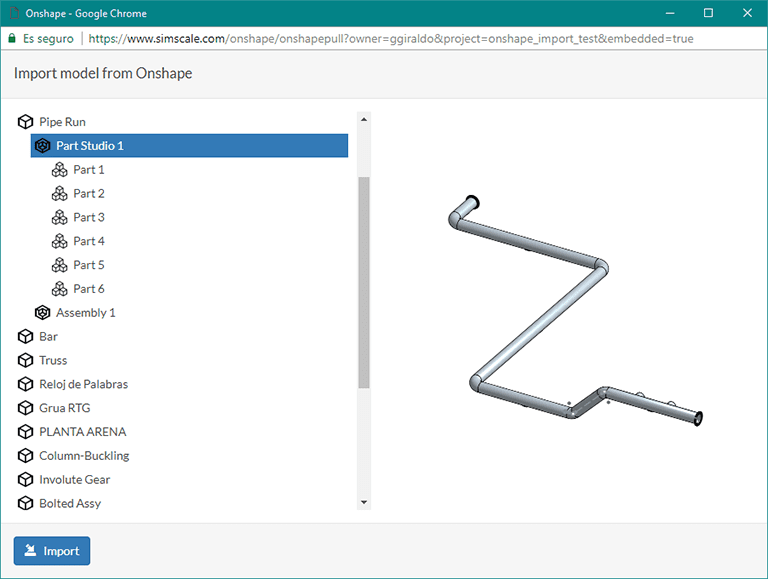Select Part 4 in the tree
This screenshot has height=579, width=768.
(x=89, y=241)
